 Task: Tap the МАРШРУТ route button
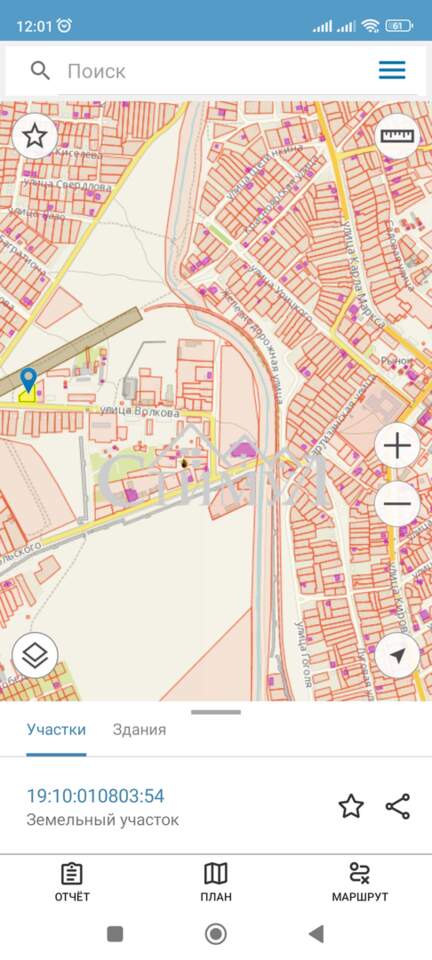(360, 882)
